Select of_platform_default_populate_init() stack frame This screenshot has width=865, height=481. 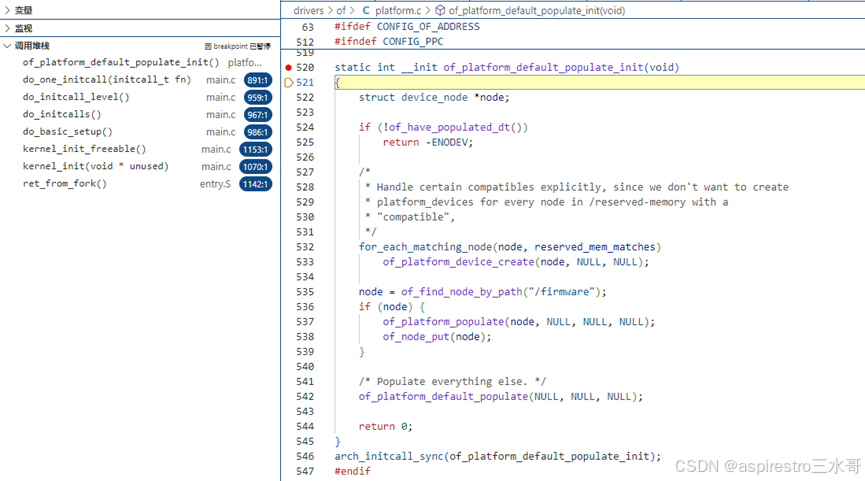coord(140,62)
